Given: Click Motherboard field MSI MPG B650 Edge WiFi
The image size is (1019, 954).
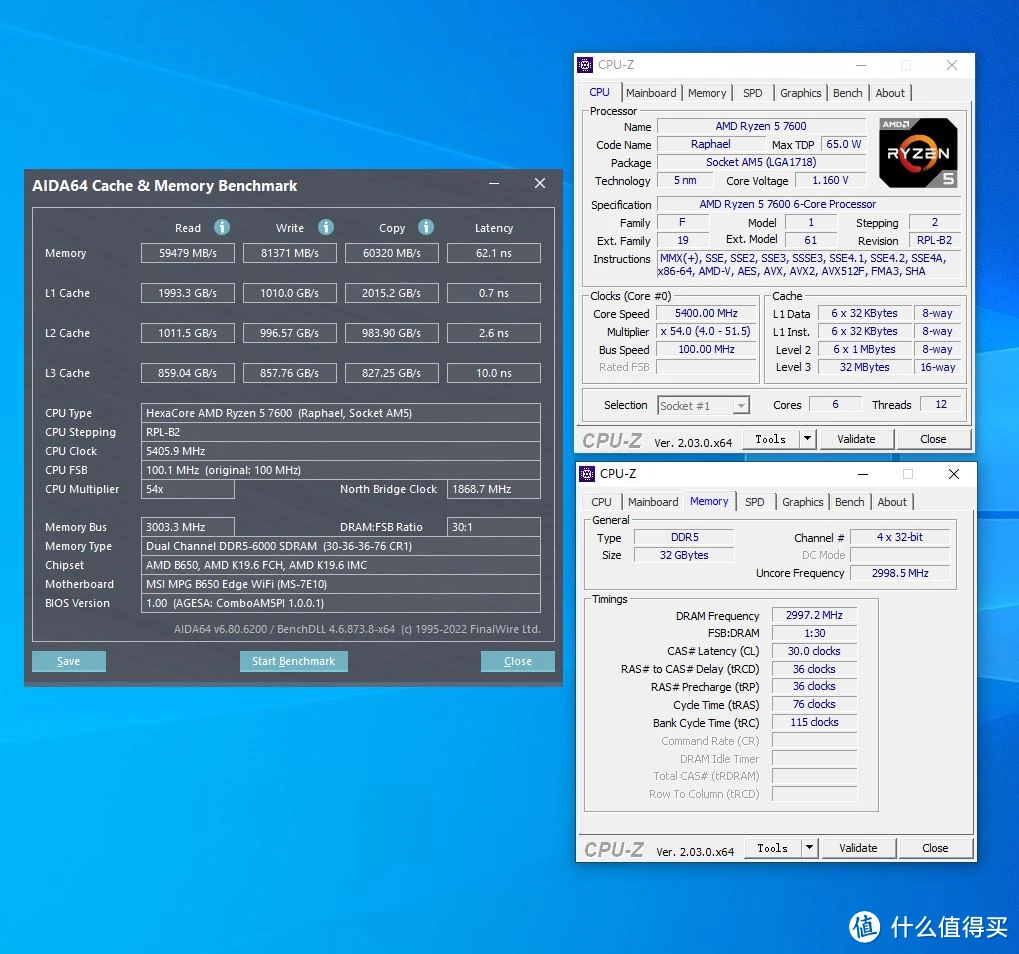Looking at the screenshot, I should 341,584.
